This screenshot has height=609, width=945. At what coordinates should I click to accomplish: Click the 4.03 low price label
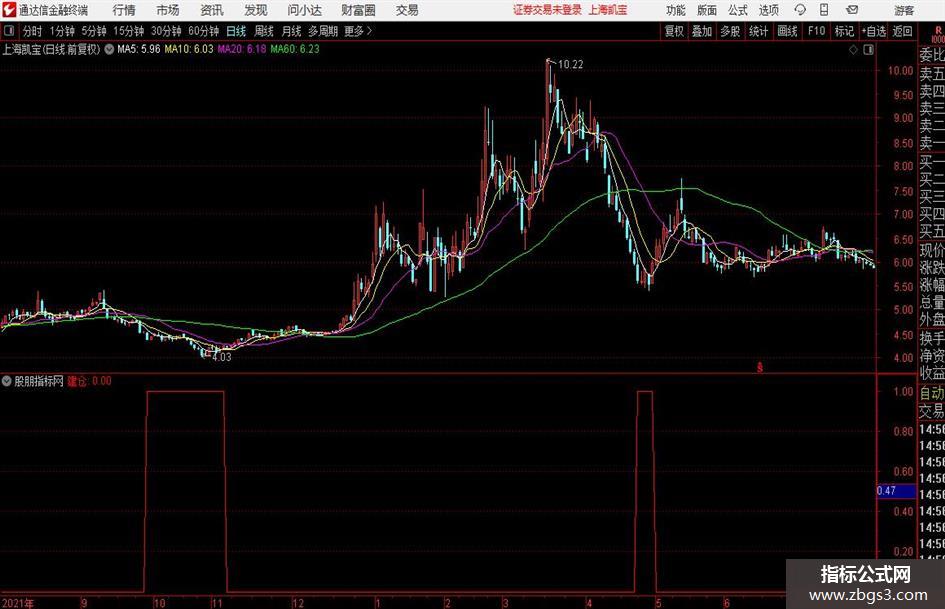(222, 357)
